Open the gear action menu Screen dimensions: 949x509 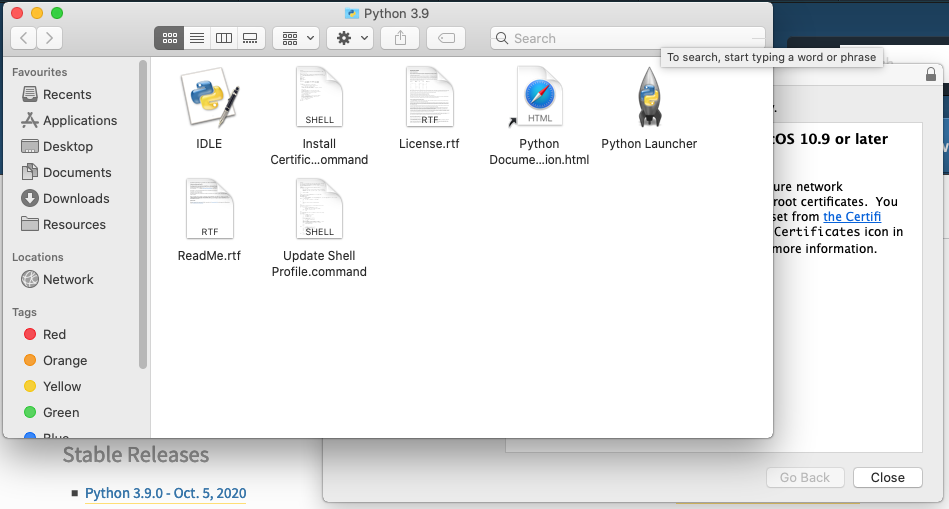[350, 38]
